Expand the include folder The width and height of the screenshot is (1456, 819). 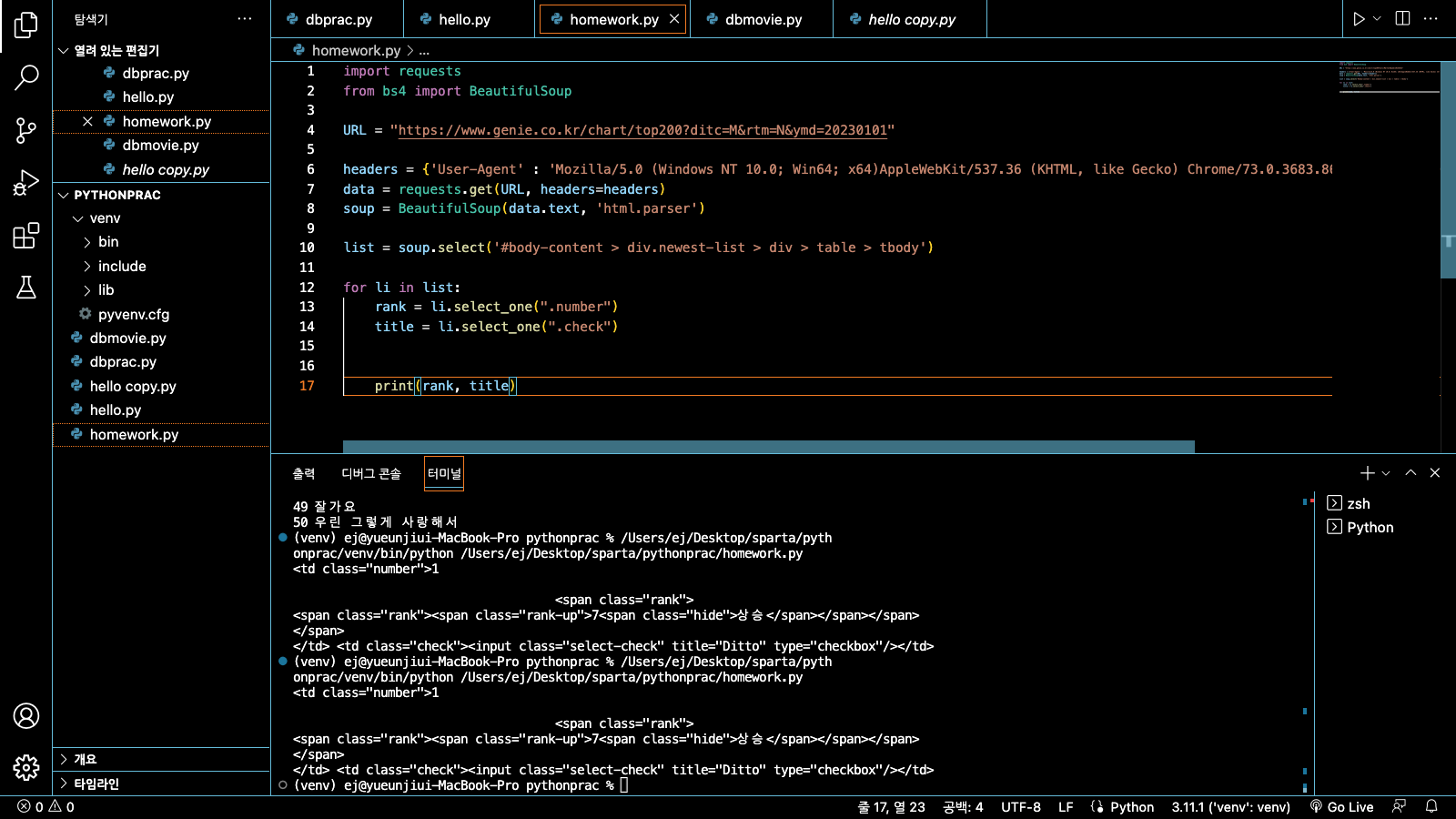[x=161, y=266]
